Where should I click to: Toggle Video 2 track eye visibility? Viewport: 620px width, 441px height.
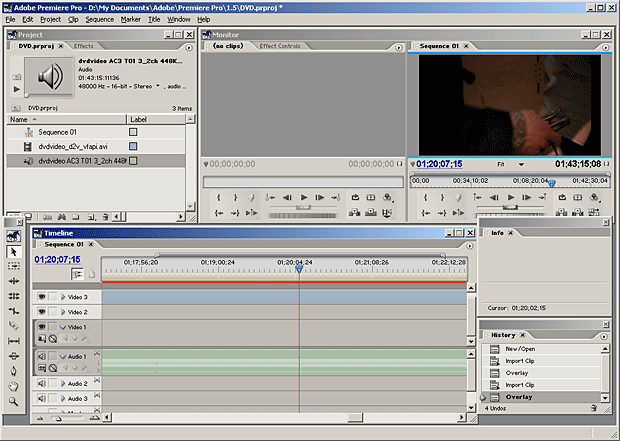tap(42, 312)
